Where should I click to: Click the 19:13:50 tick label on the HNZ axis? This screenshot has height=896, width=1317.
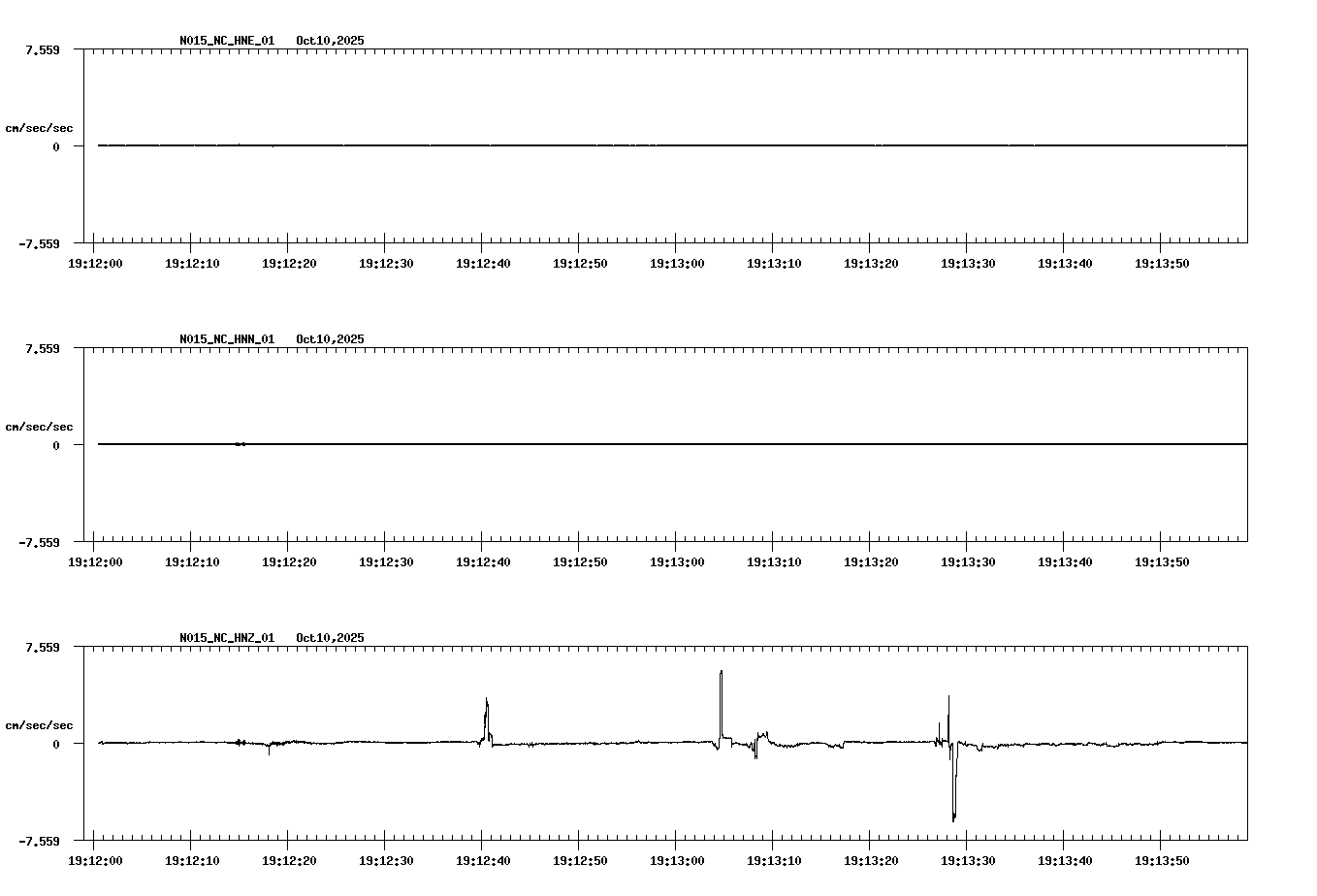[1163, 859]
